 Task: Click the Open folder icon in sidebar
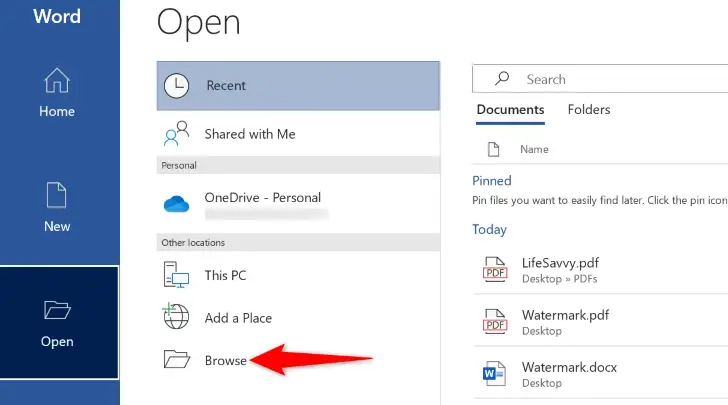pos(57,310)
